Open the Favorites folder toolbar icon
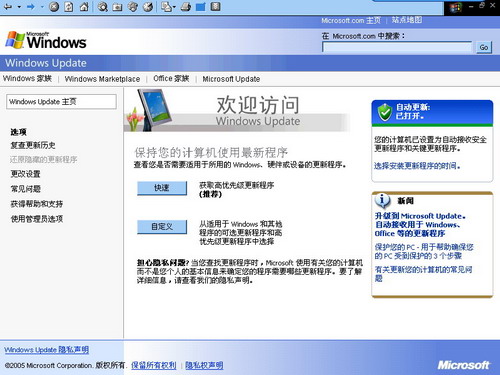Viewport: 500px width, 375px height. click(x=117, y=7)
